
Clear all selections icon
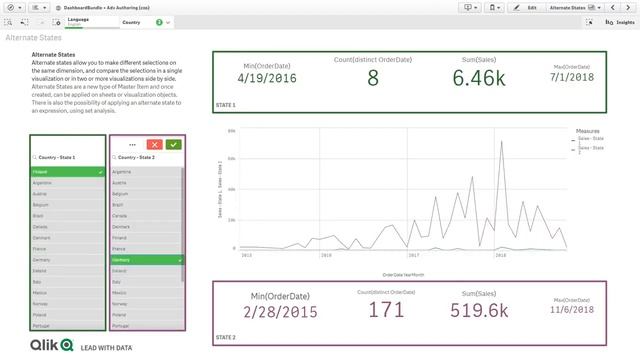(57, 22)
